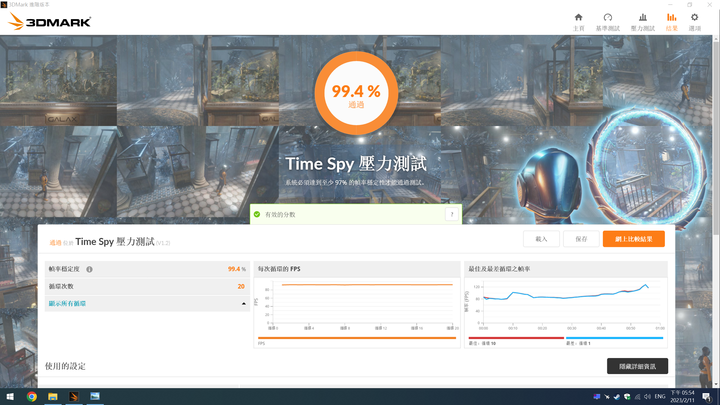Click the Steam tray icon
The image size is (720, 405).
(617, 397)
